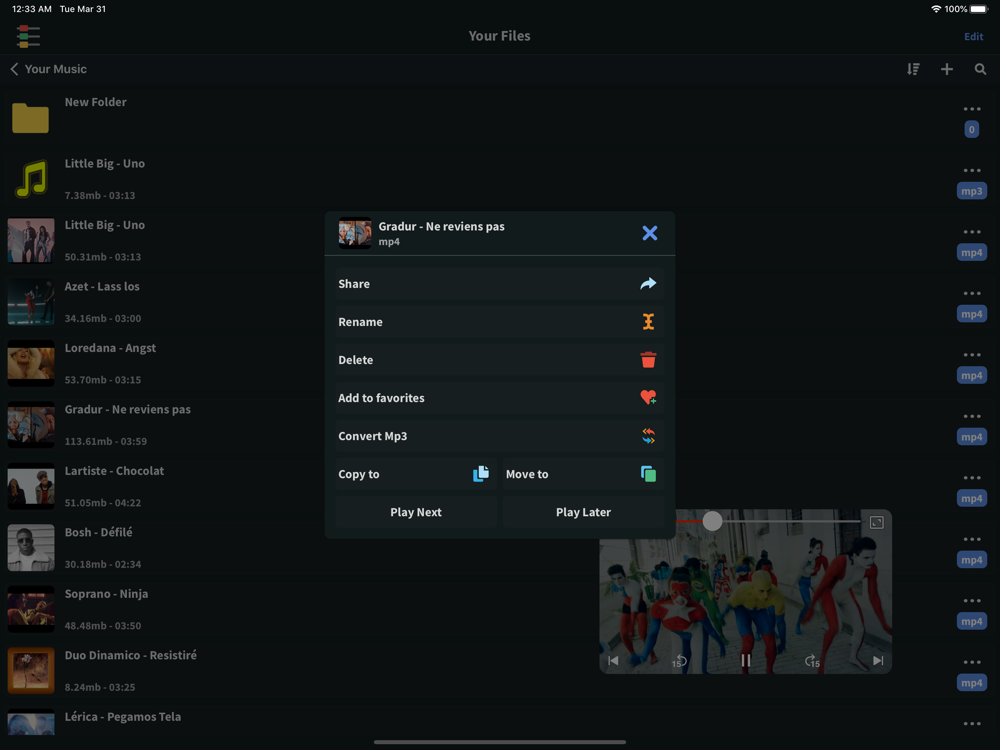Viewport: 1000px width, 750px height.
Task: Open more options for Lérica - Pegamos Tela
Action: 971,724
